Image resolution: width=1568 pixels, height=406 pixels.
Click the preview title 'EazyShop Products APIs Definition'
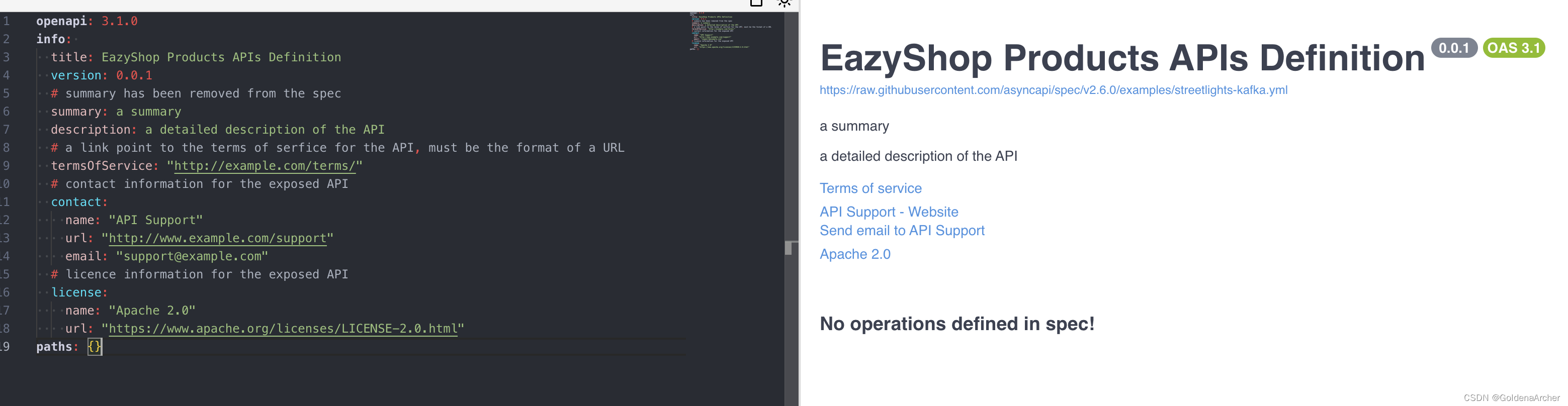pos(1122,58)
